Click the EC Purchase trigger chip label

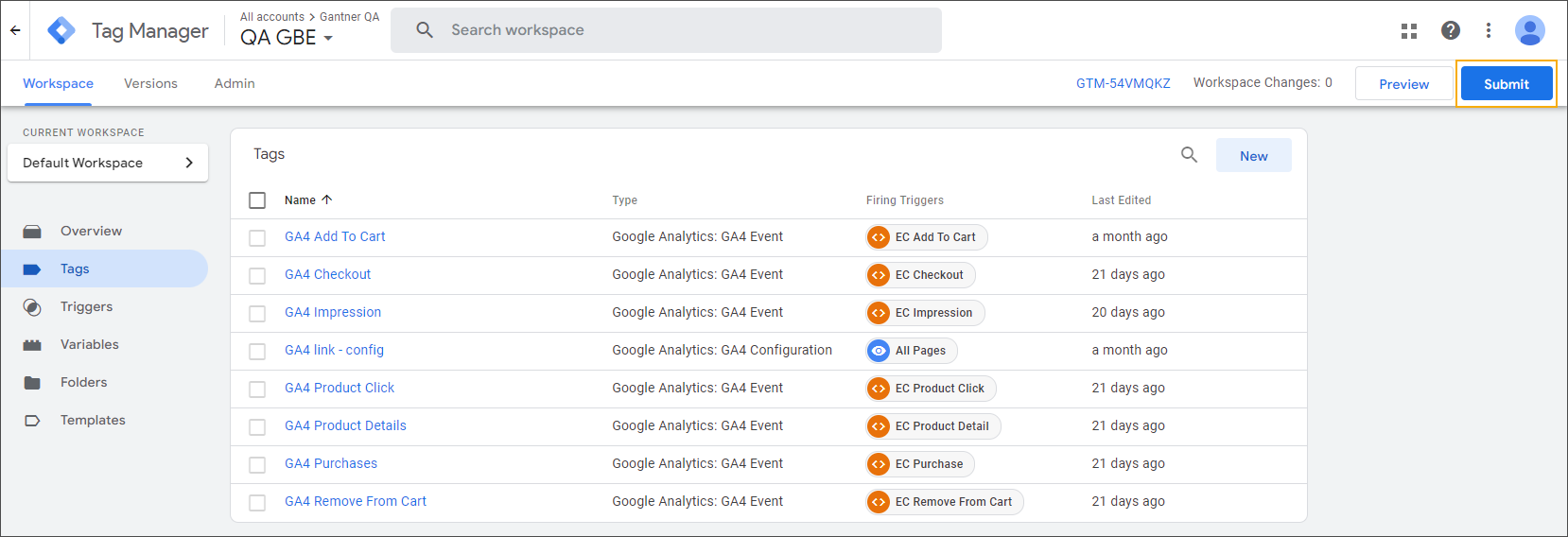pyautogui.click(x=929, y=464)
